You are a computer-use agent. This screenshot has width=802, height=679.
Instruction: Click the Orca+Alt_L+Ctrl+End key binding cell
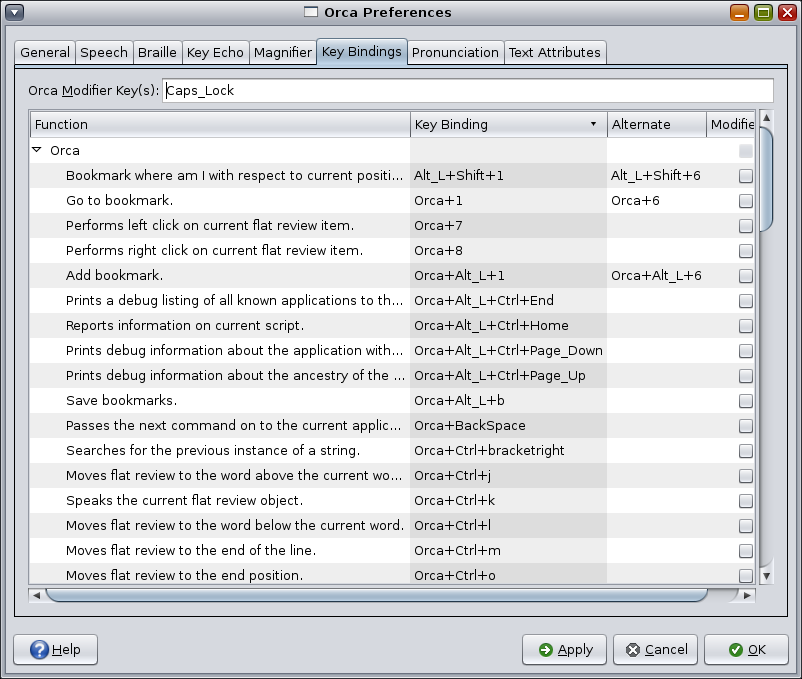[x=508, y=301]
